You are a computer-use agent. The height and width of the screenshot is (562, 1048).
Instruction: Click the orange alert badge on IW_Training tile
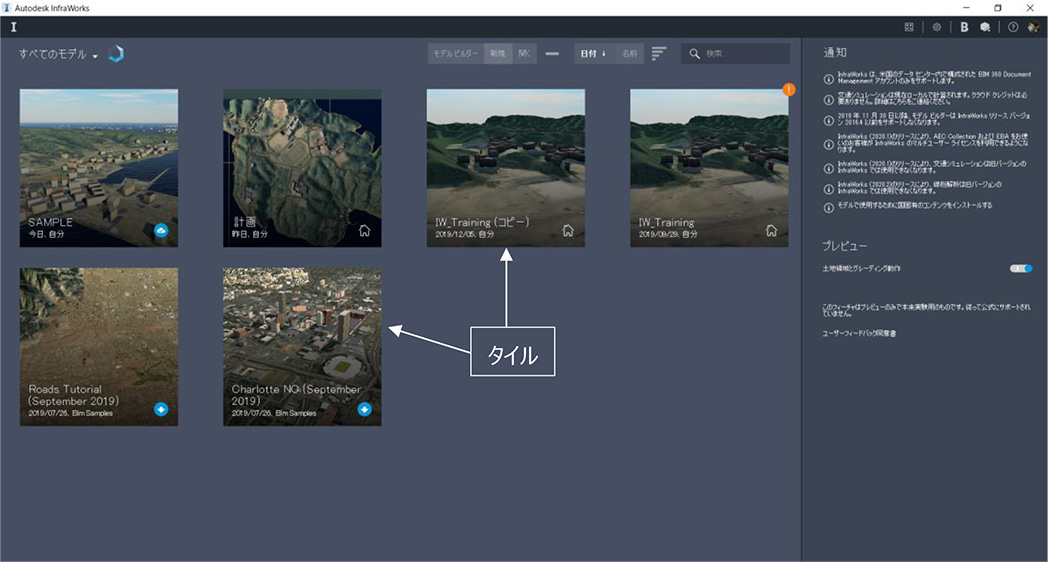point(789,90)
